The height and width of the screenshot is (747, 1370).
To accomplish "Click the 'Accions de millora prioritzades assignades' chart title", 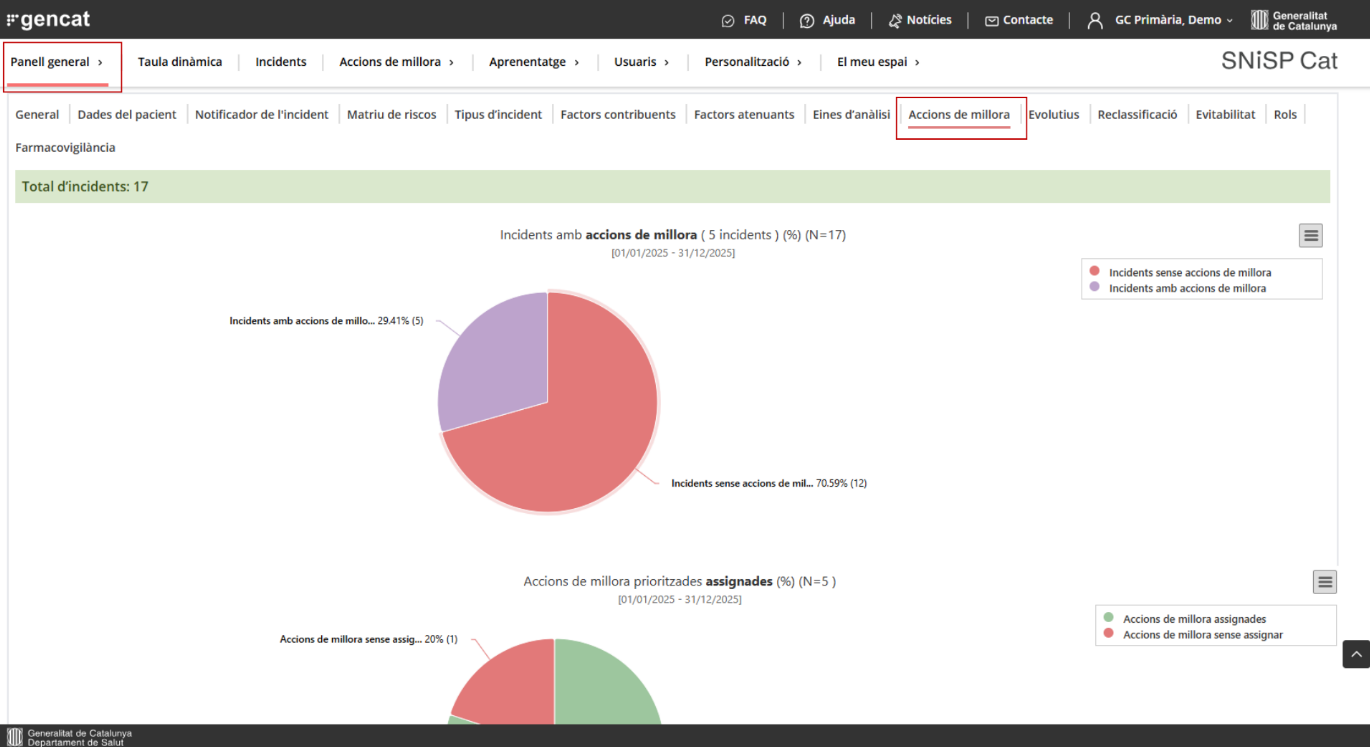I will pyautogui.click(x=680, y=581).
